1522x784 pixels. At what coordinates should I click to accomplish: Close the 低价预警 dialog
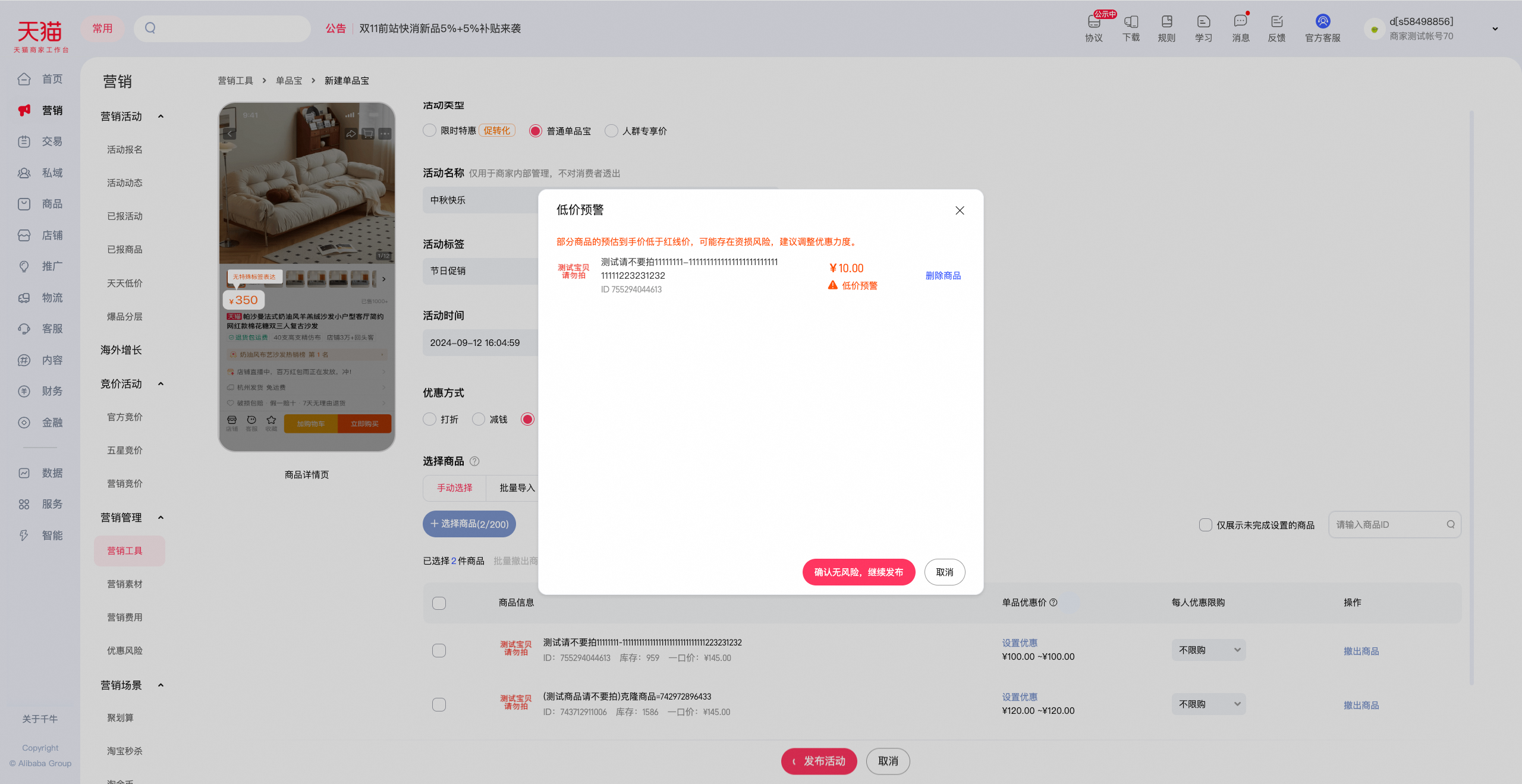960,210
